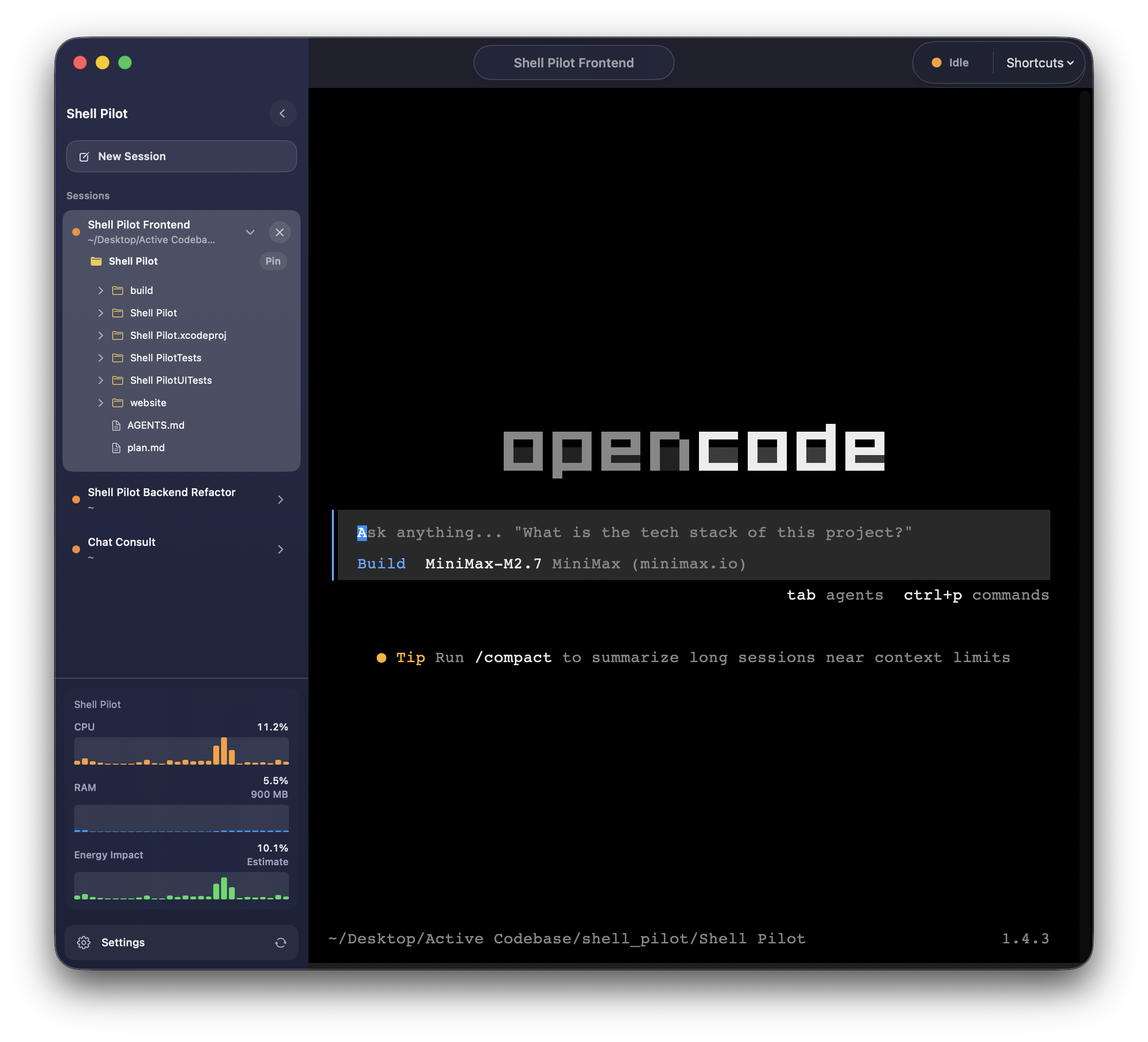This screenshot has width=1148, height=1042.
Task: Click the build folder icon
Action: click(118, 291)
